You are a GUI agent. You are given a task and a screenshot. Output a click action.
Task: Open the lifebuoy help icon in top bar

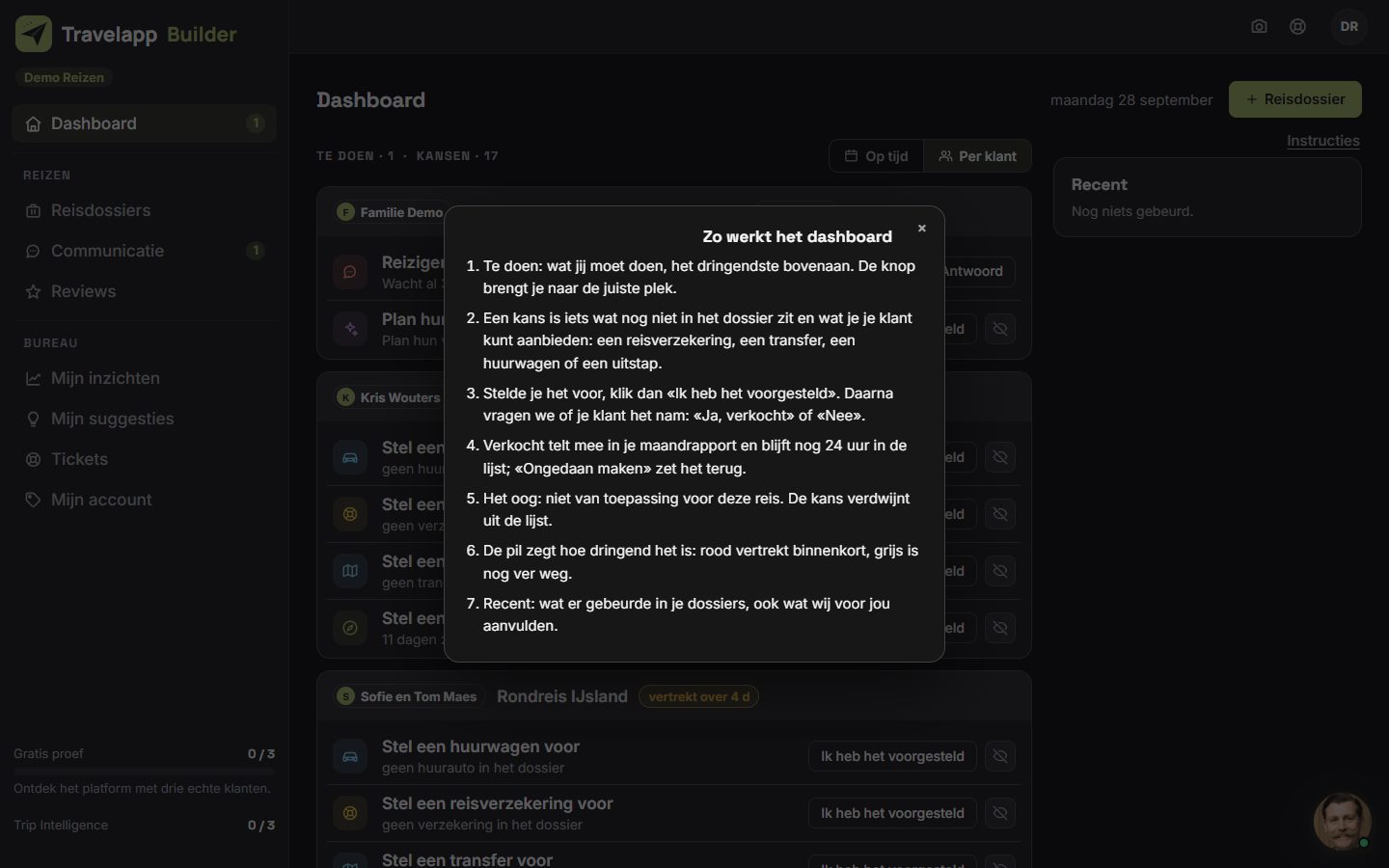click(x=1298, y=26)
